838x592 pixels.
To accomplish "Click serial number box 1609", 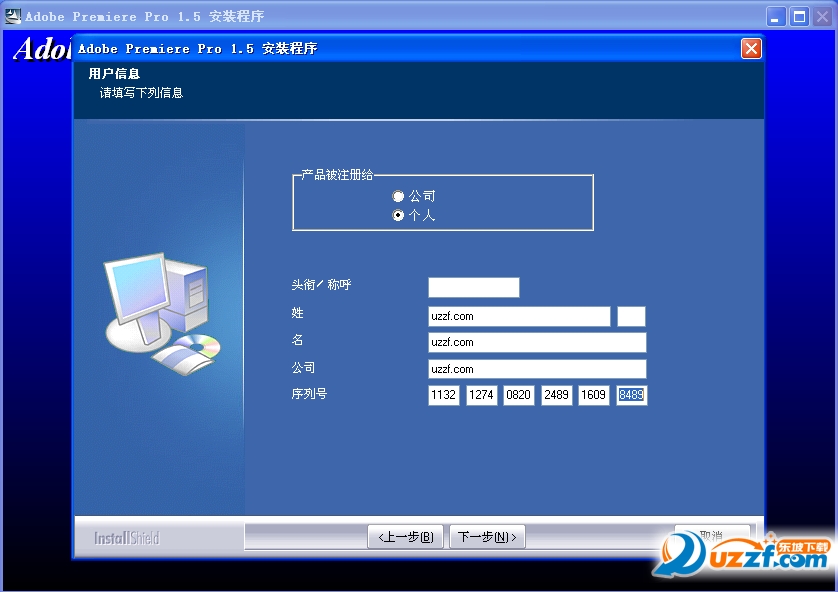I will [594, 395].
